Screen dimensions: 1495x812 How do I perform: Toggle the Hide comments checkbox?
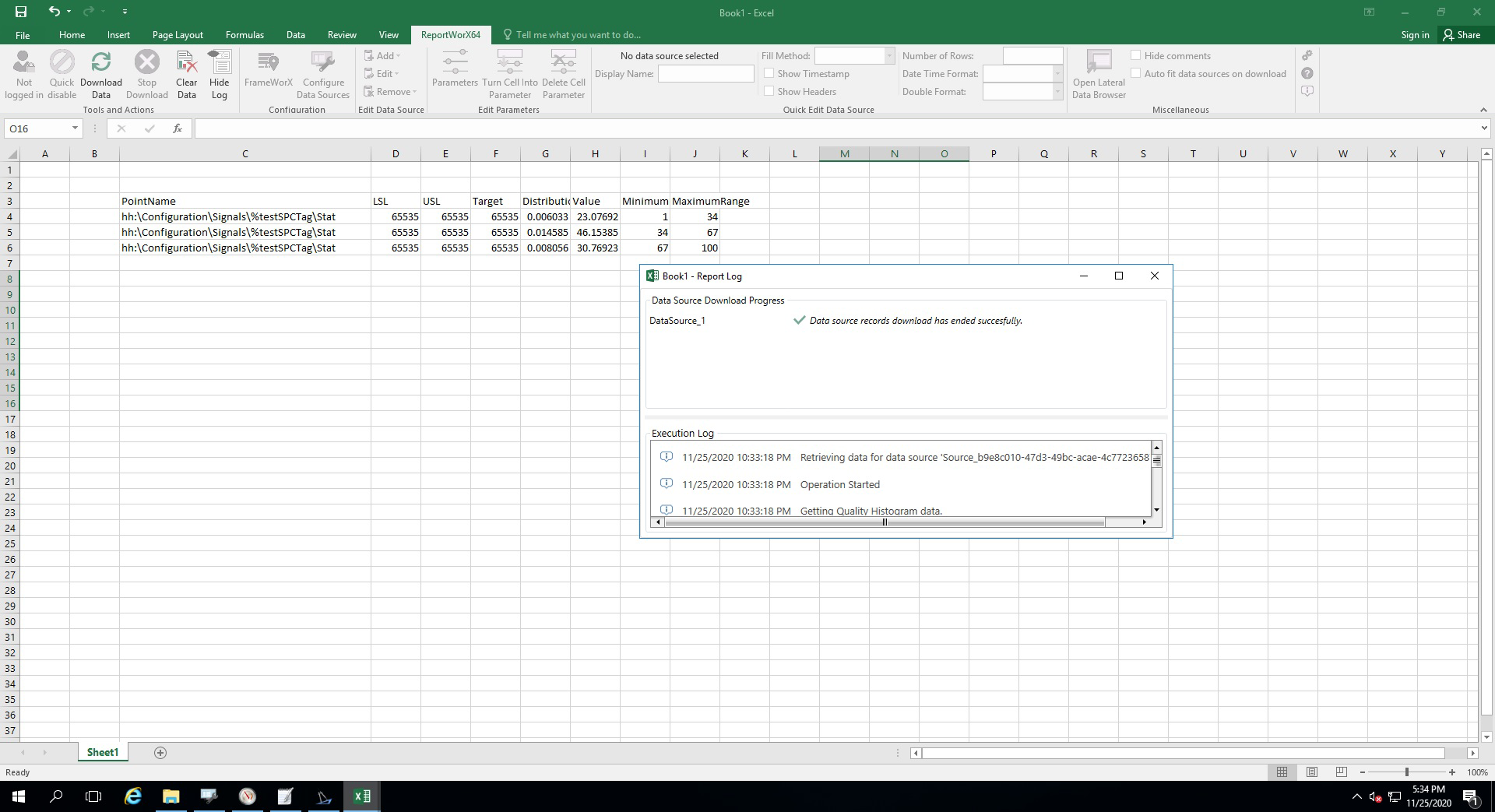[1136, 55]
